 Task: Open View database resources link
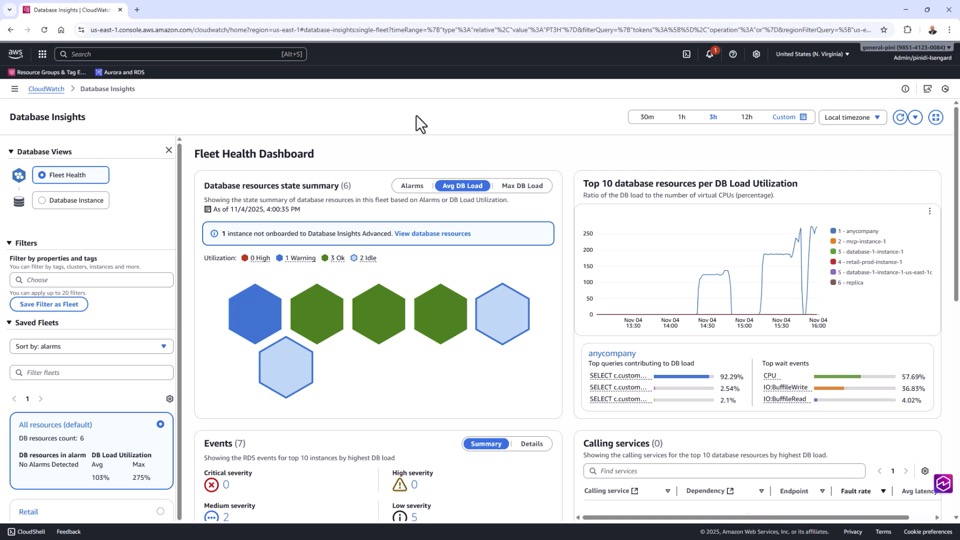click(432, 233)
